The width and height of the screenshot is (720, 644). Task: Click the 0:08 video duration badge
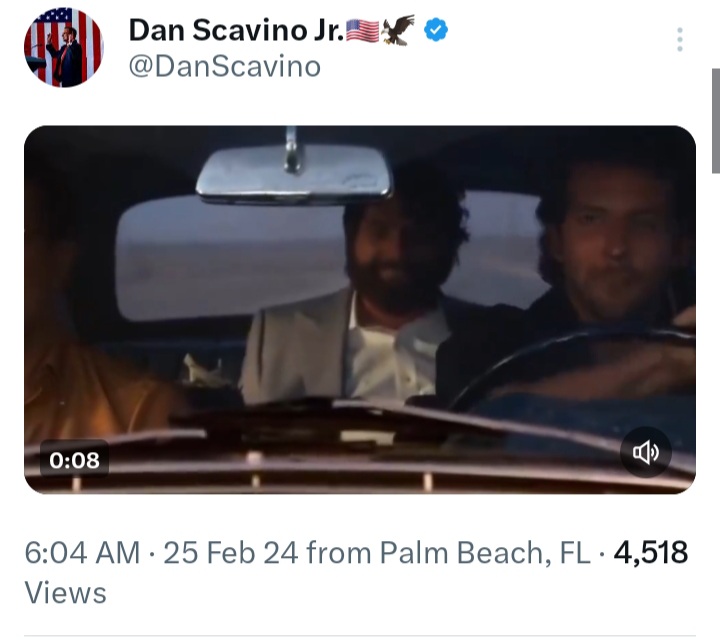point(74,460)
